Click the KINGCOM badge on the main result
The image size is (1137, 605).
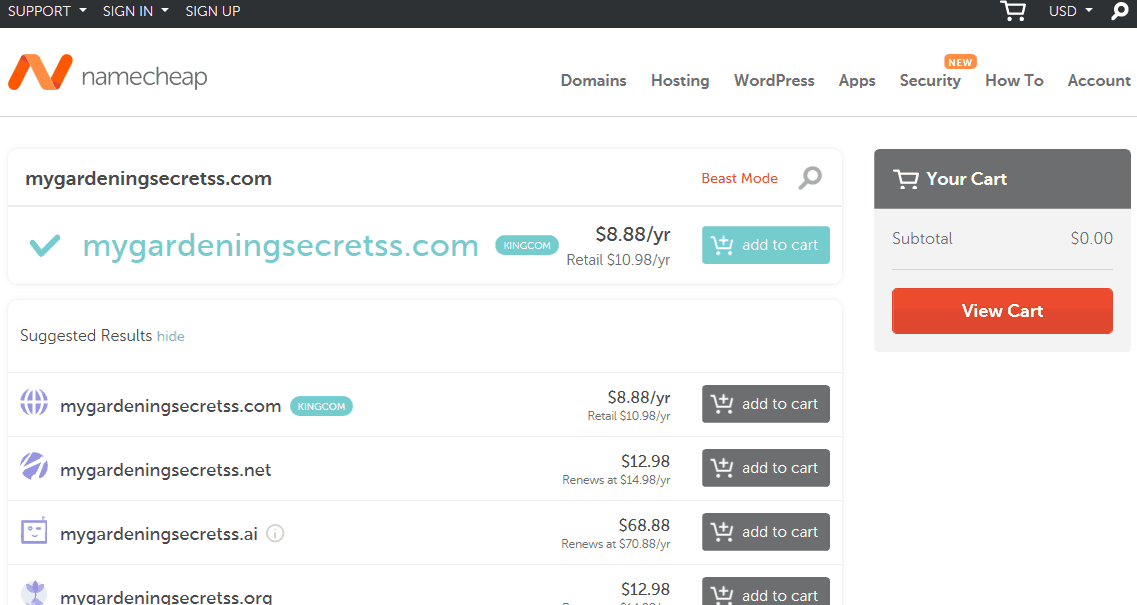tap(527, 245)
